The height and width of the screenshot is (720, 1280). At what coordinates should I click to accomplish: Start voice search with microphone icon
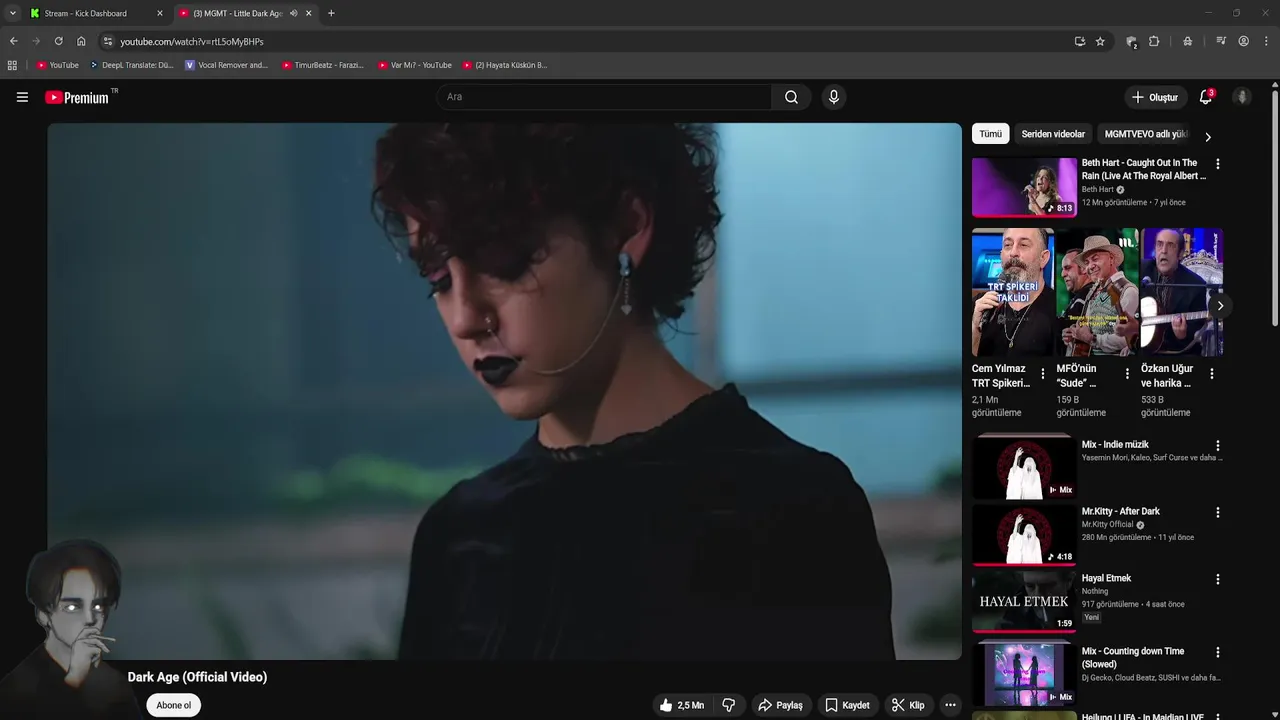pyautogui.click(x=834, y=97)
